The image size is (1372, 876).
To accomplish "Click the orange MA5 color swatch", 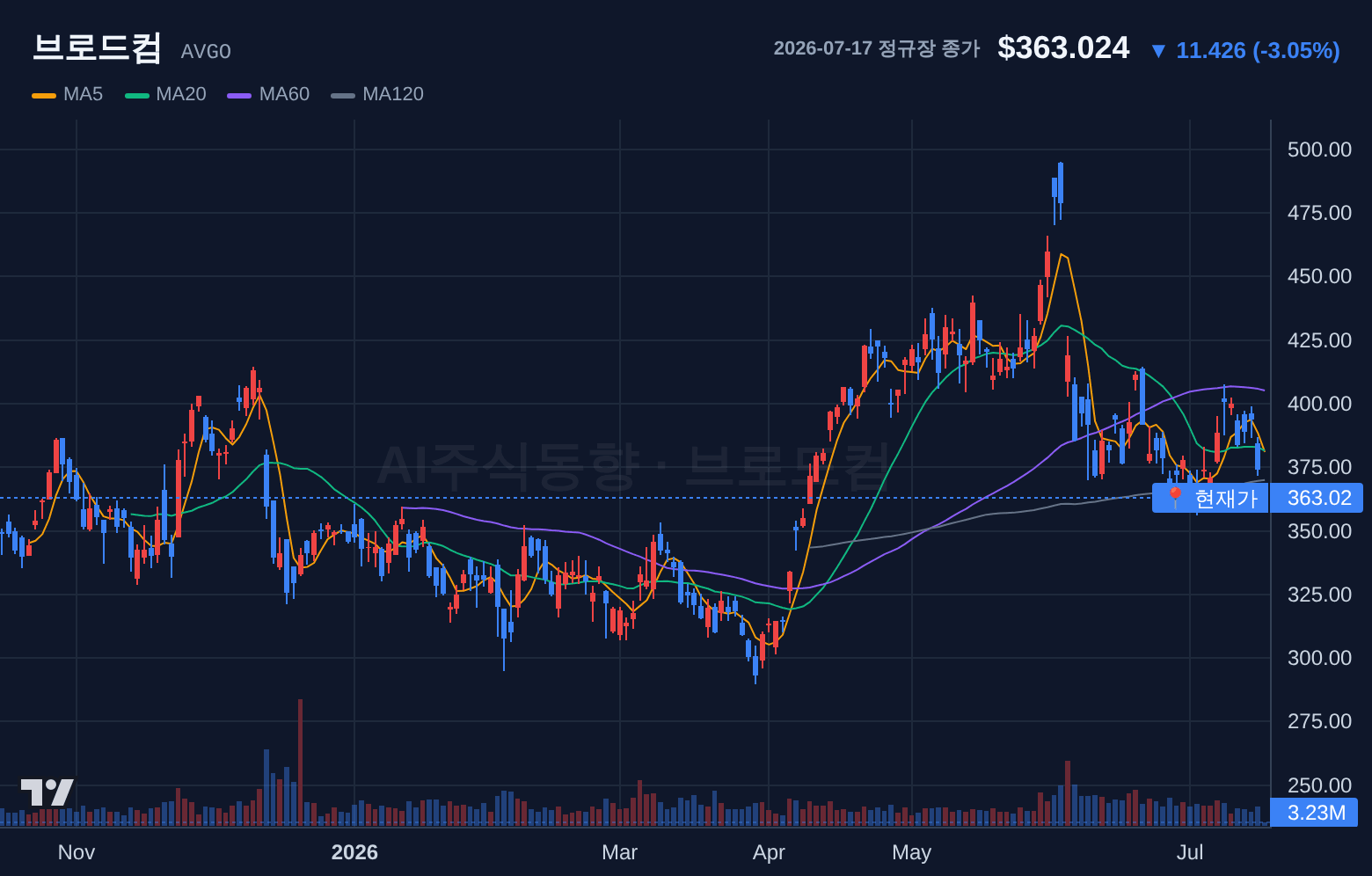I will click(43, 95).
